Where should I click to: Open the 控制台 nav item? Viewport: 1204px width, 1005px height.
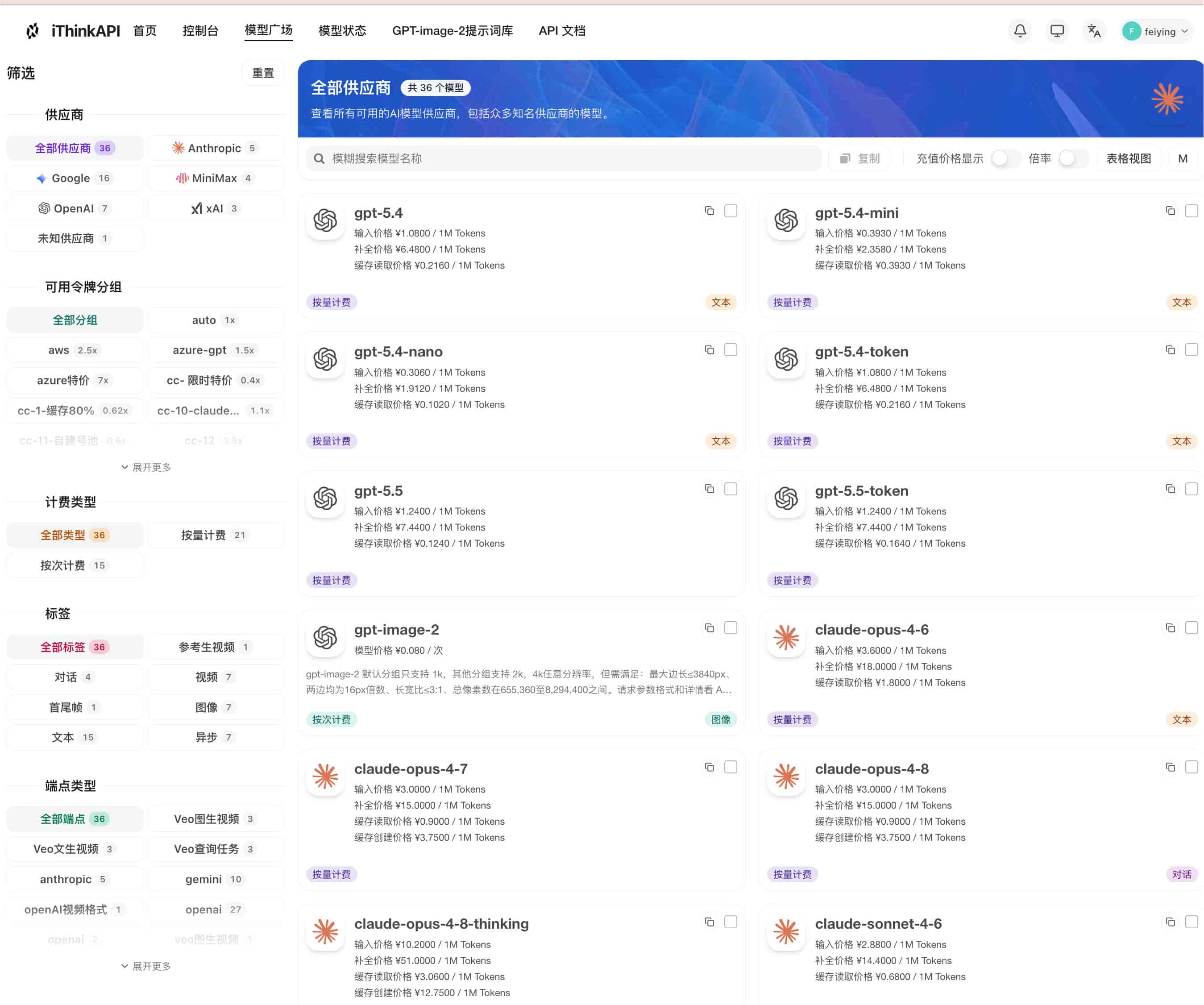pyautogui.click(x=200, y=31)
